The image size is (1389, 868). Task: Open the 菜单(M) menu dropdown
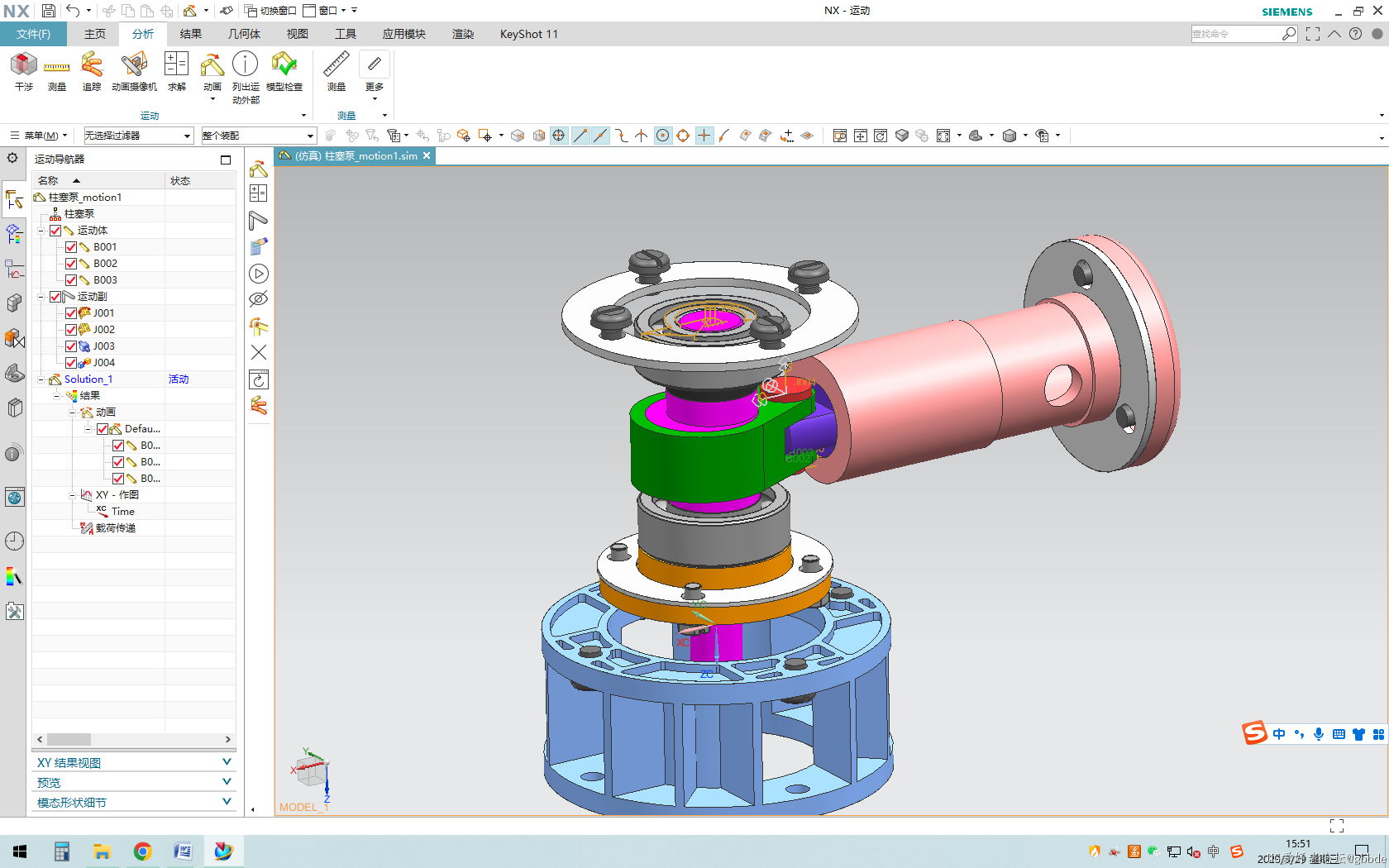click(x=39, y=136)
